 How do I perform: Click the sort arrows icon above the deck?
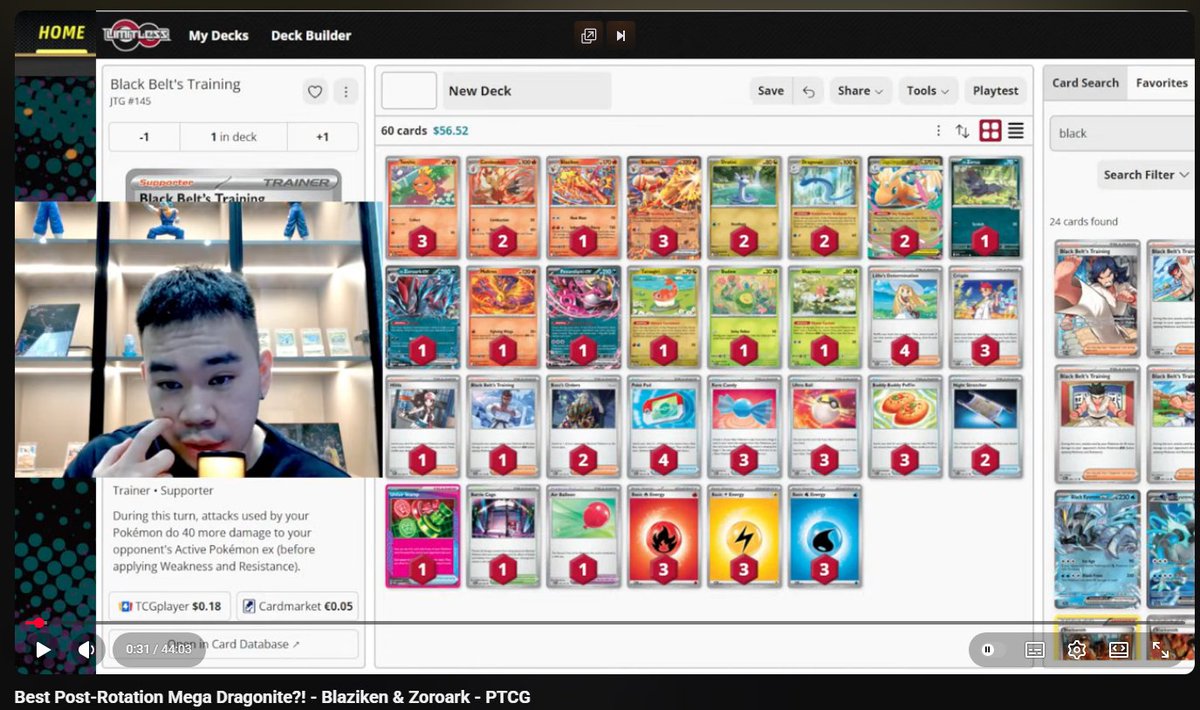(962, 131)
